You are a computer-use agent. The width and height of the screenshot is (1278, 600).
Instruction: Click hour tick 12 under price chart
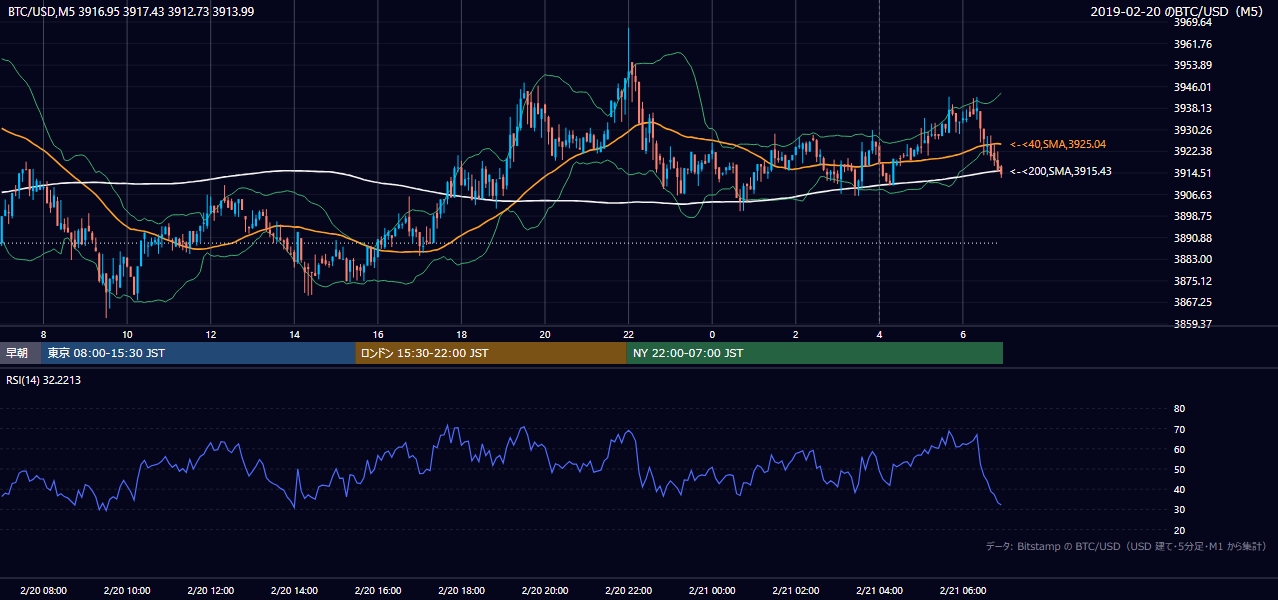[x=210, y=334]
